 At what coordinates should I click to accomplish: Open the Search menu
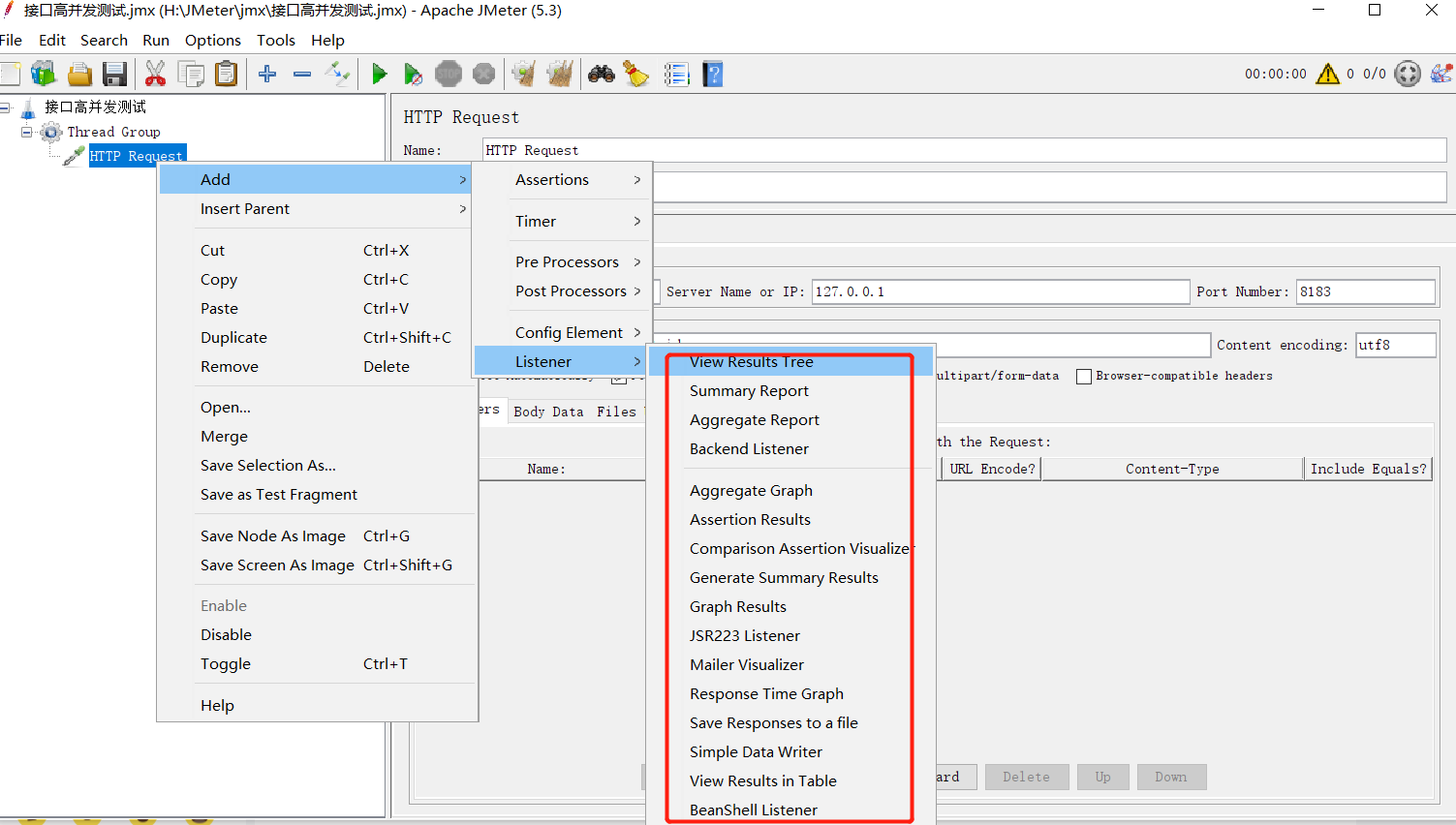tap(104, 40)
